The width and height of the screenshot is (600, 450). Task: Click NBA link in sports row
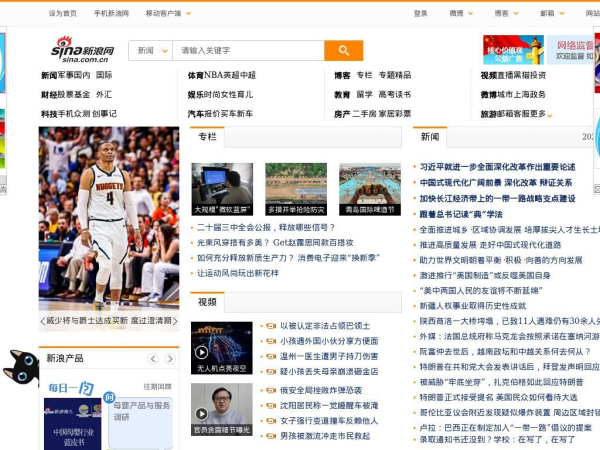coord(216,75)
